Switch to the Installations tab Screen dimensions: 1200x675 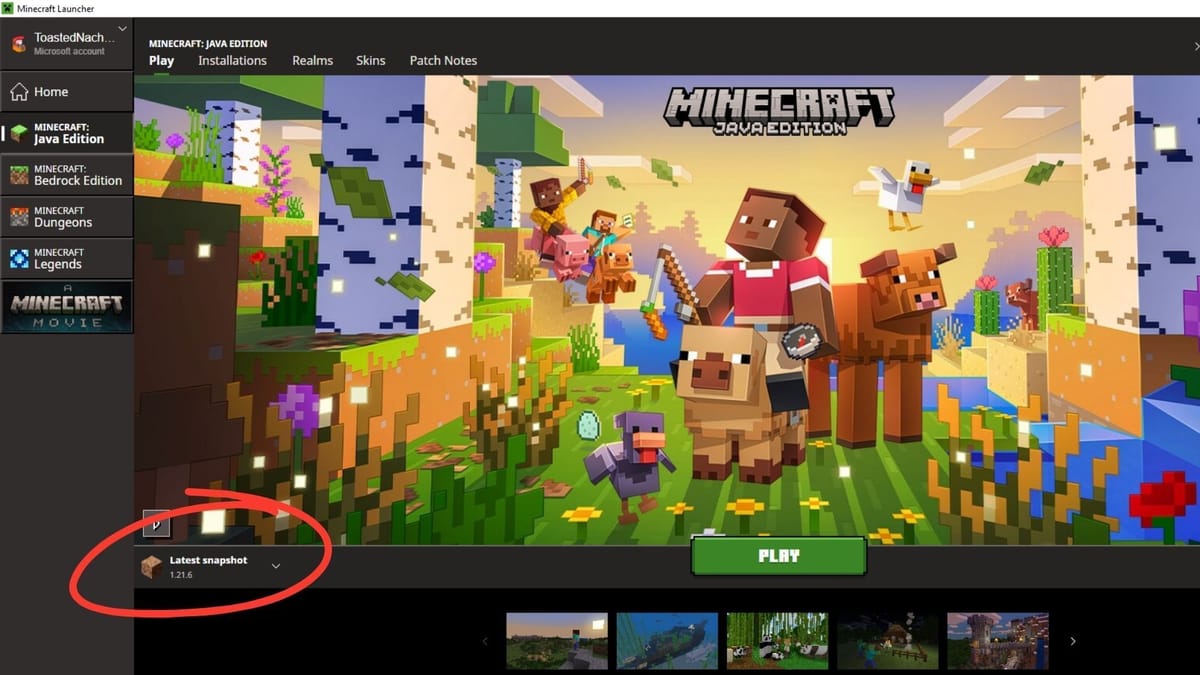click(232, 60)
